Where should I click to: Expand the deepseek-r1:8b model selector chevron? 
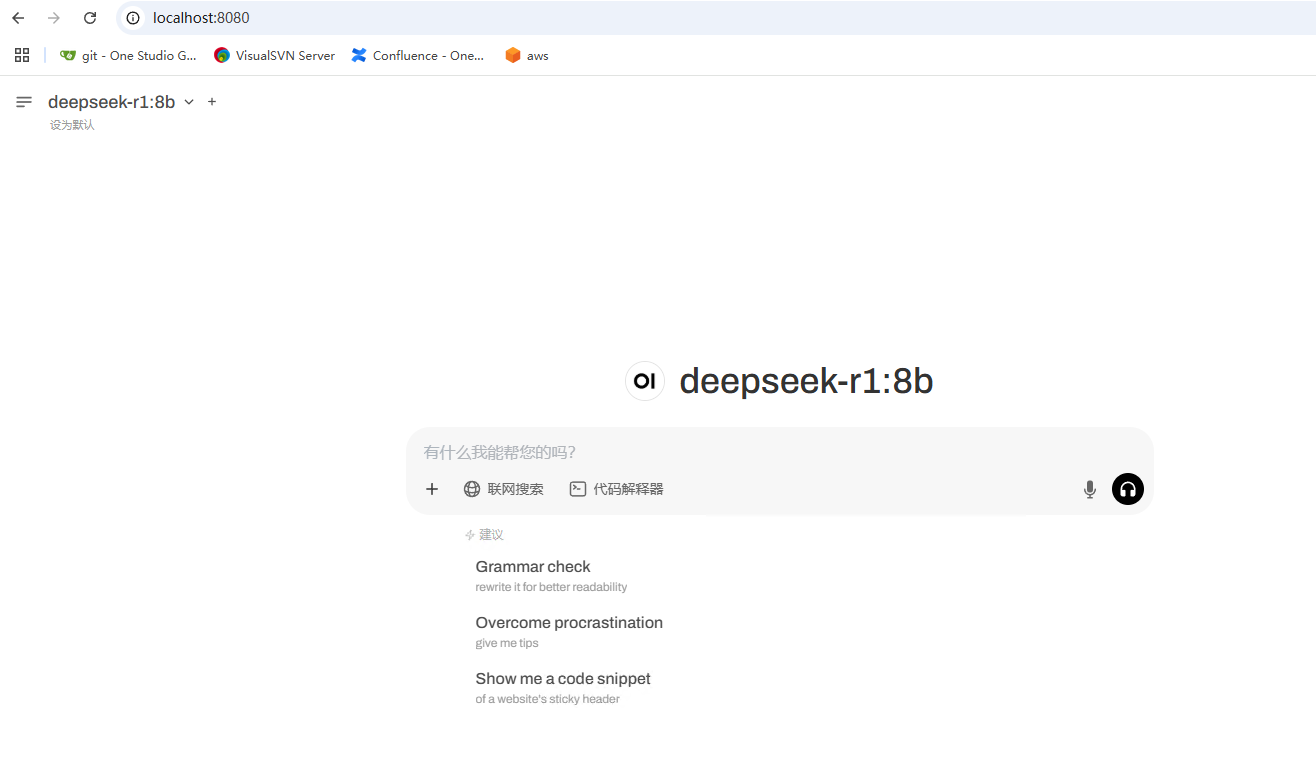coord(189,102)
